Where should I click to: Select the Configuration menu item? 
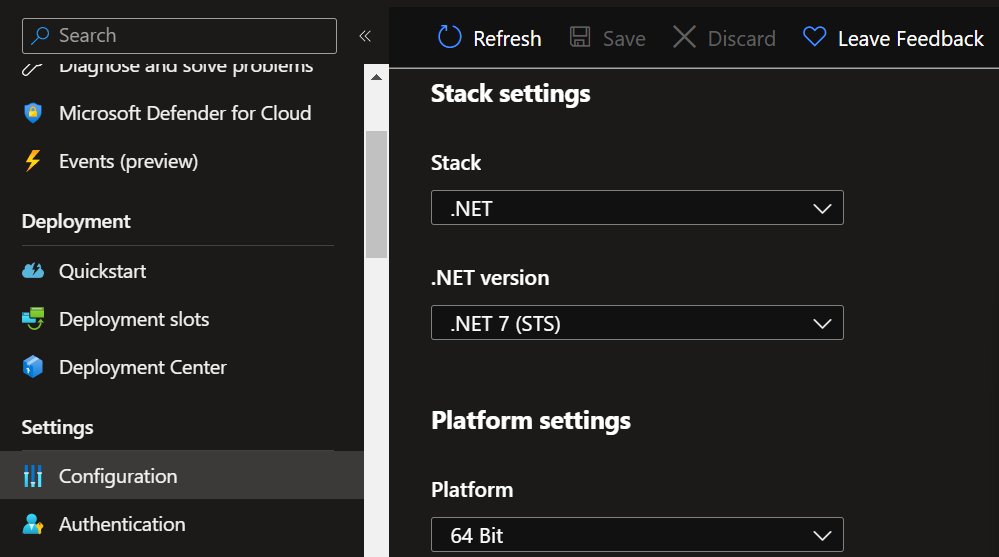pos(182,475)
